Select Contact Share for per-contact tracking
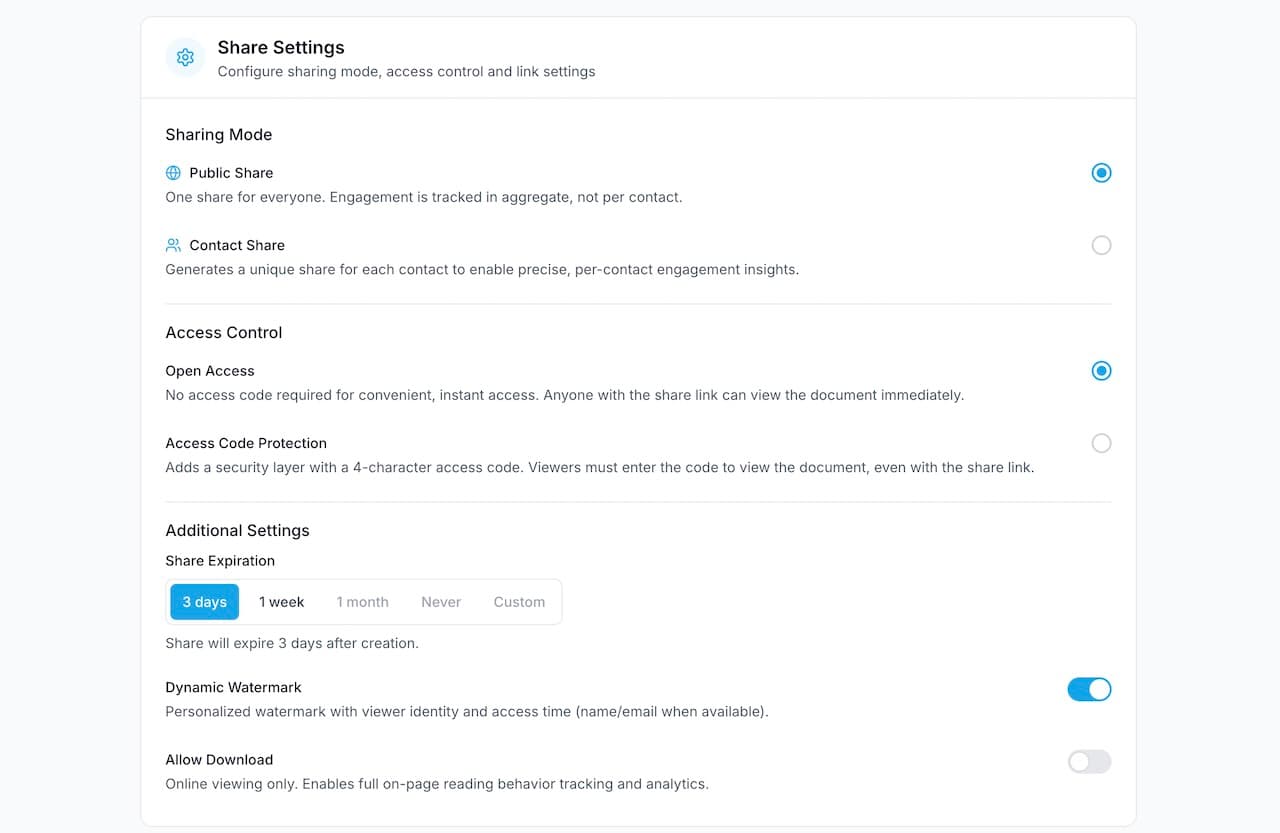 coord(1101,245)
